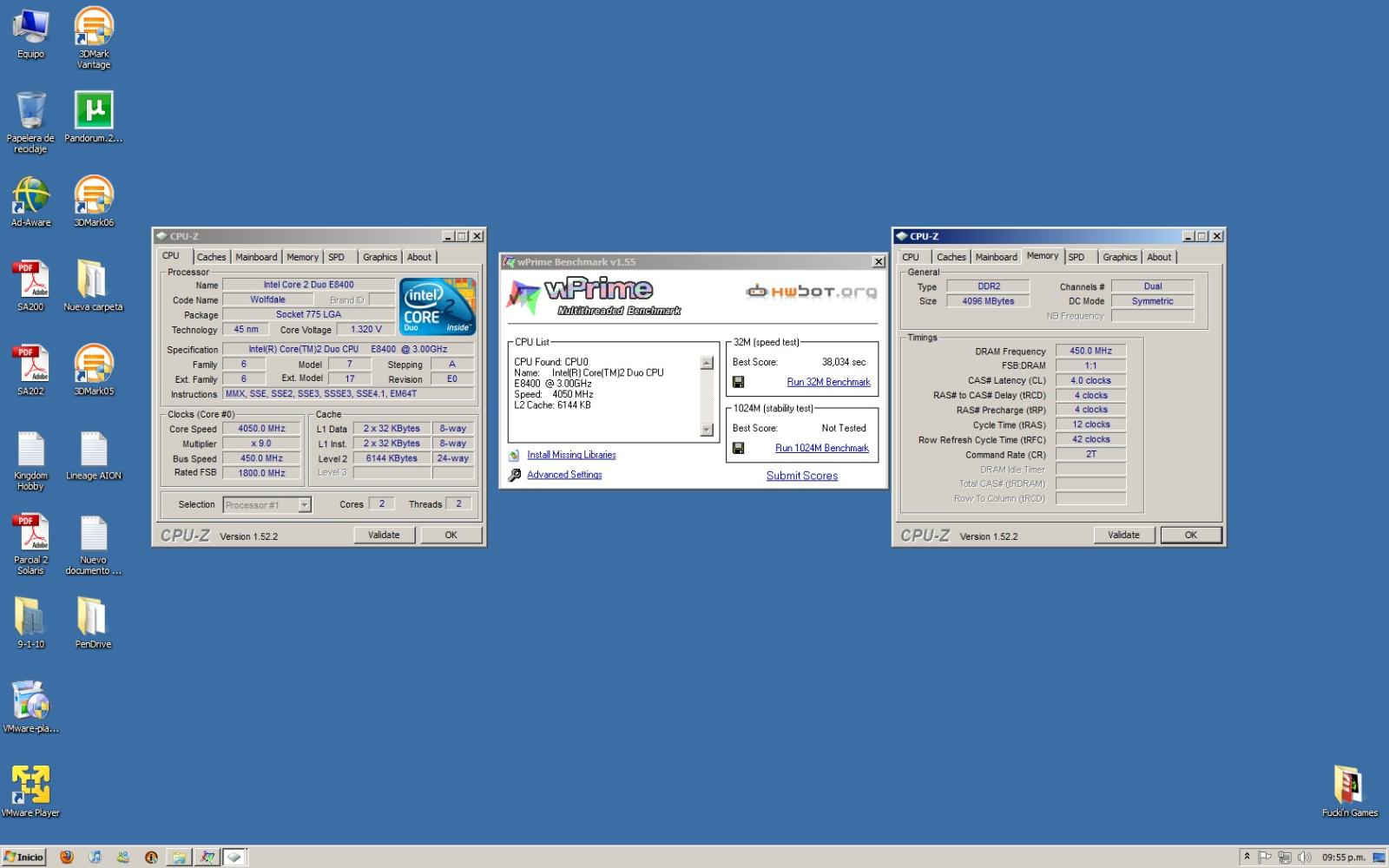Click the volume speaker tray icon
The height and width of the screenshot is (868, 1389).
pos(1303,857)
